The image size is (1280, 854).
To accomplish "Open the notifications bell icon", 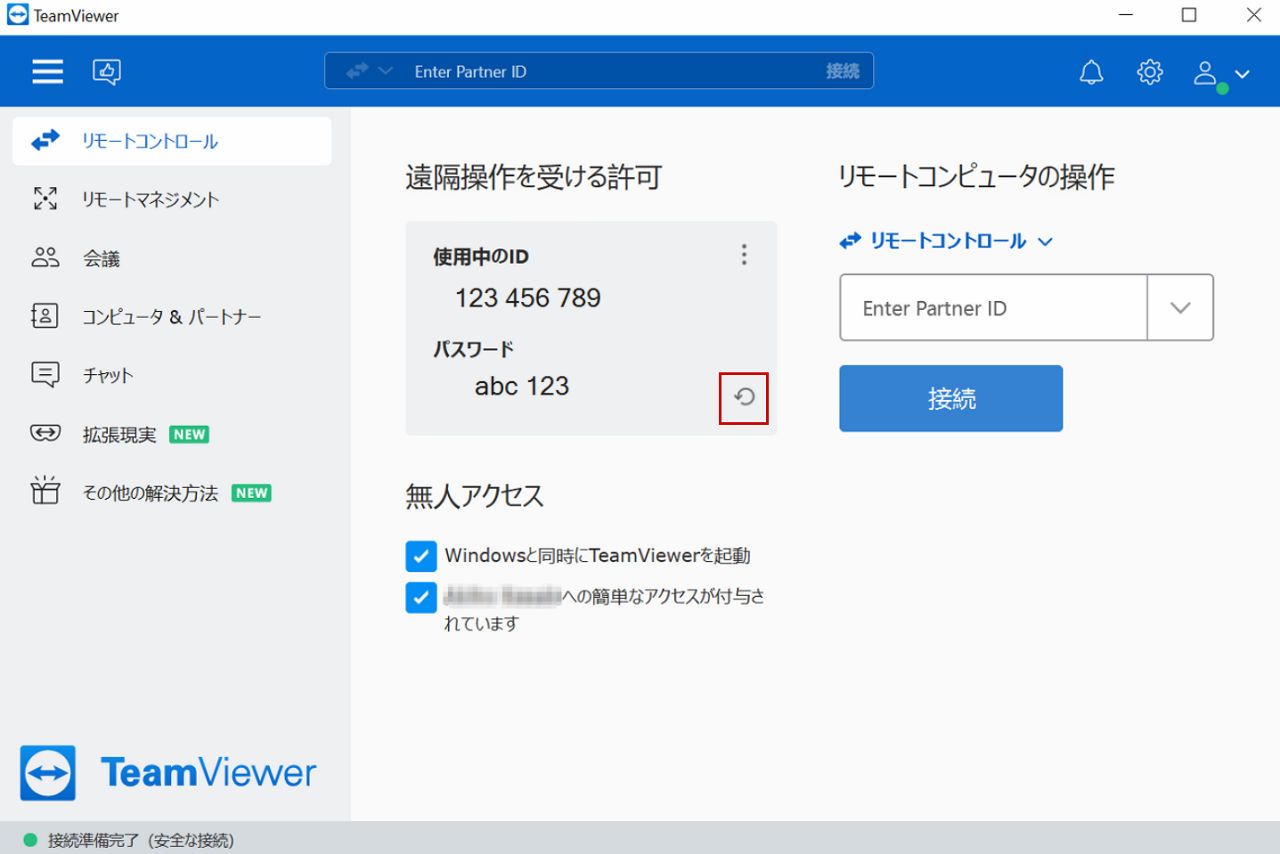I will [1091, 72].
